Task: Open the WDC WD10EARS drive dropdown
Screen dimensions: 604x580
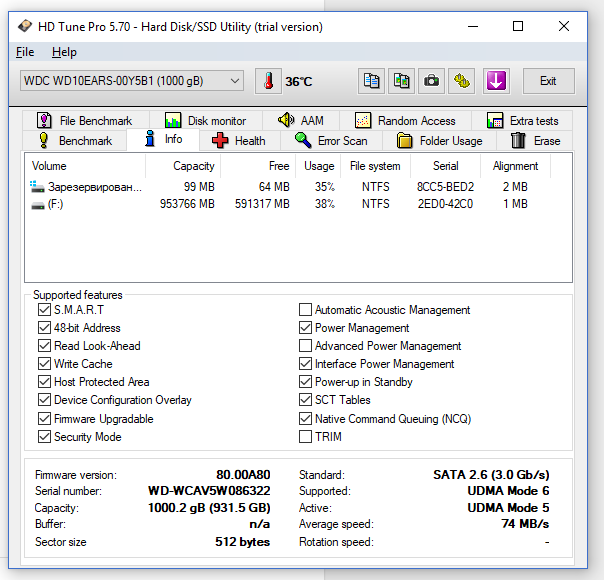Action: click(x=131, y=81)
